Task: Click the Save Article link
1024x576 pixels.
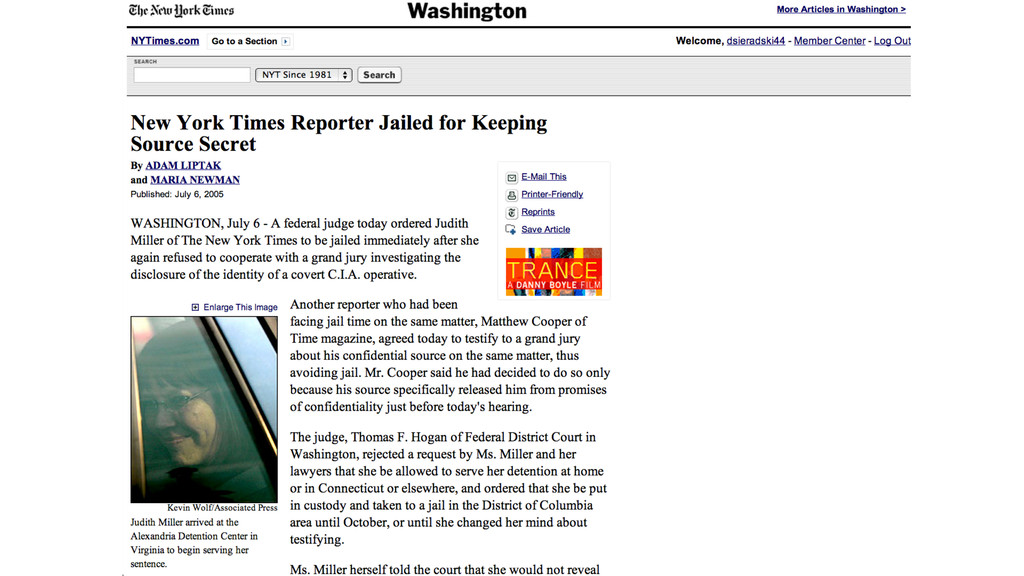Action: (x=545, y=230)
